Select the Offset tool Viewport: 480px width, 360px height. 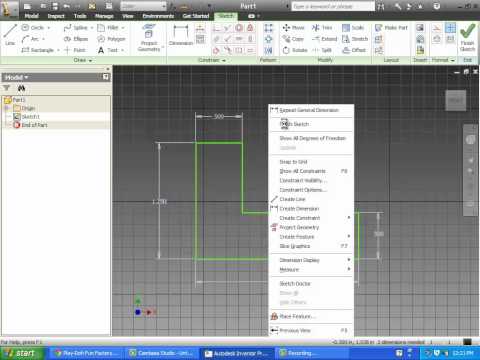tap(354, 50)
